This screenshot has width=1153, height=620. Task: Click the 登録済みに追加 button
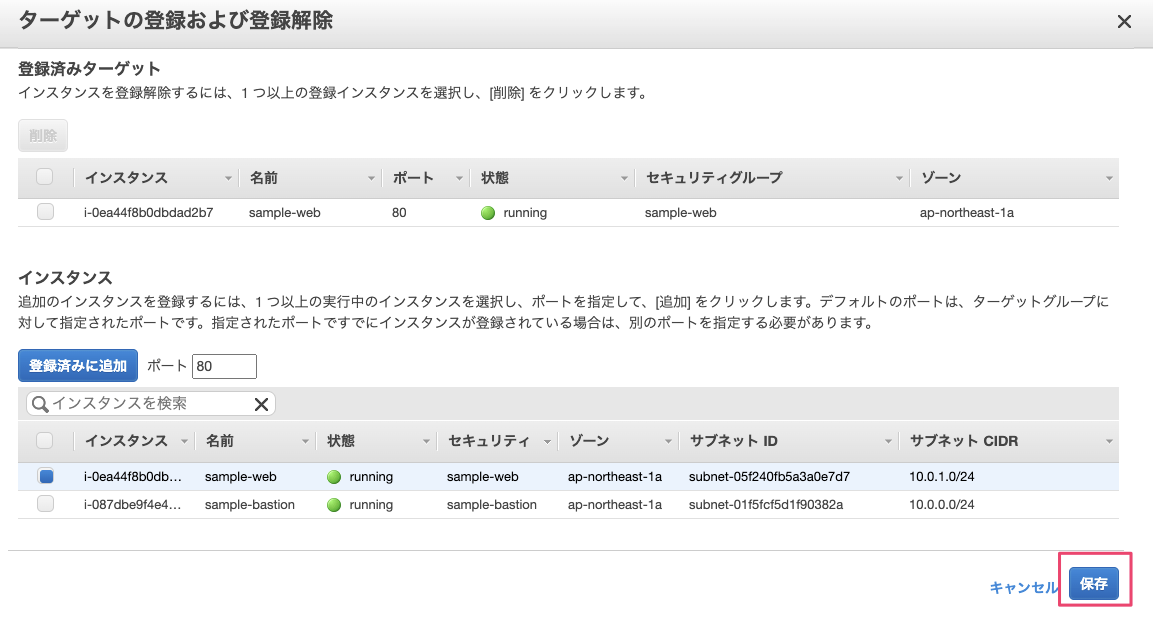point(78,366)
